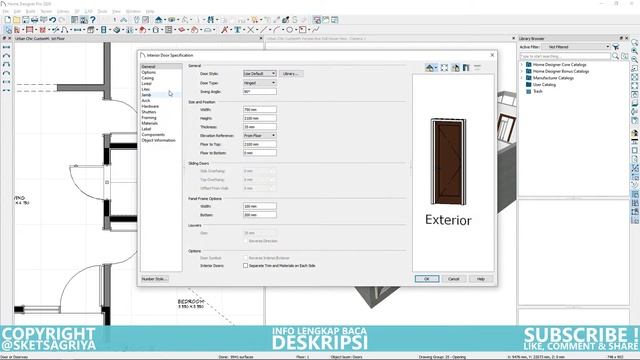640x360 pixels.
Task: Select the red Roof tool icon
Action: pos(142,30)
